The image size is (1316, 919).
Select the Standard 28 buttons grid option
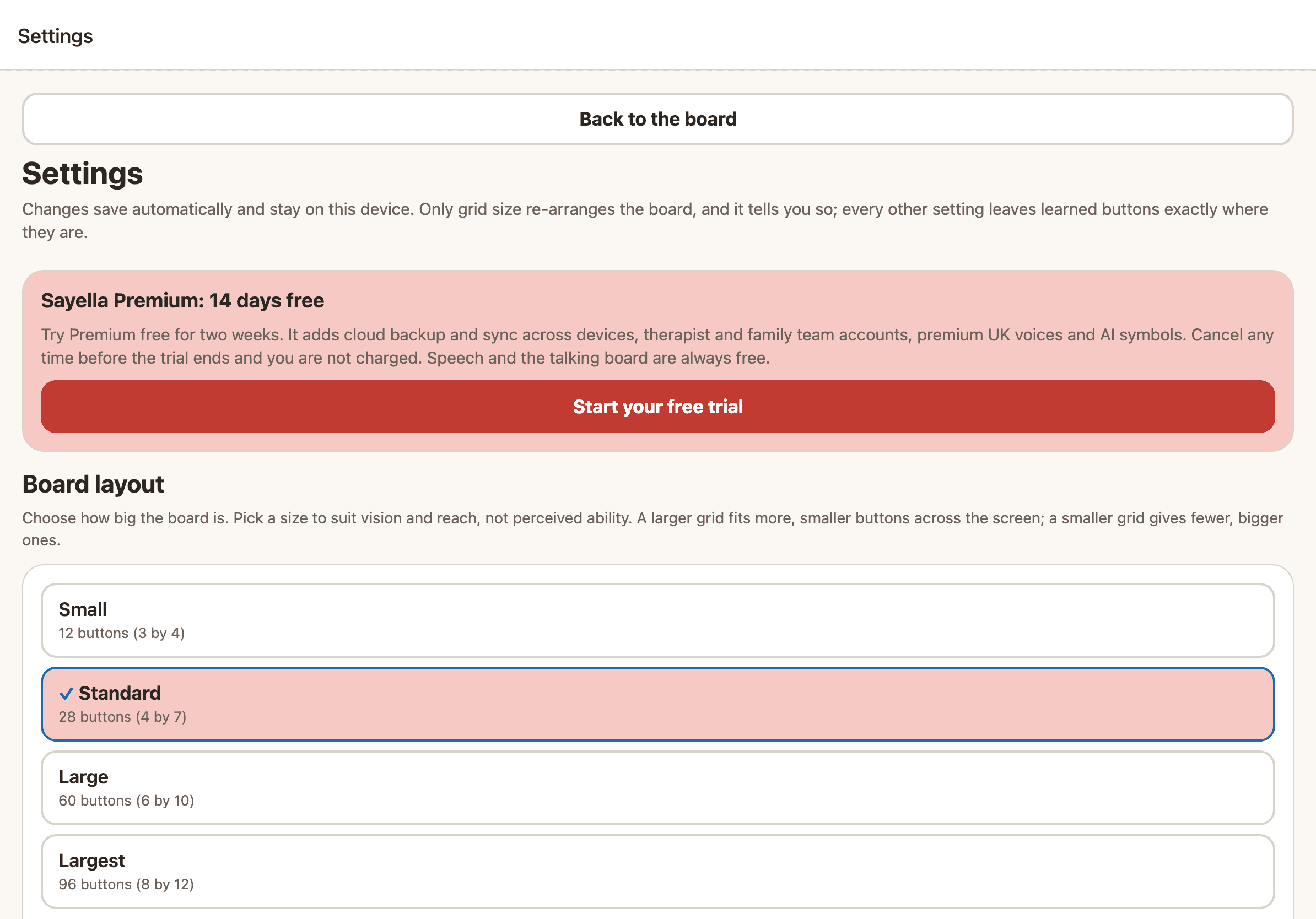coord(657,704)
